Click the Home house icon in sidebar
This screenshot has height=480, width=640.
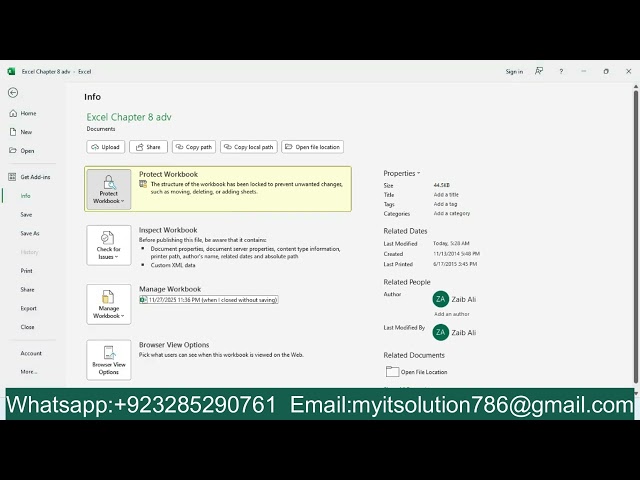pyautogui.click(x=13, y=113)
